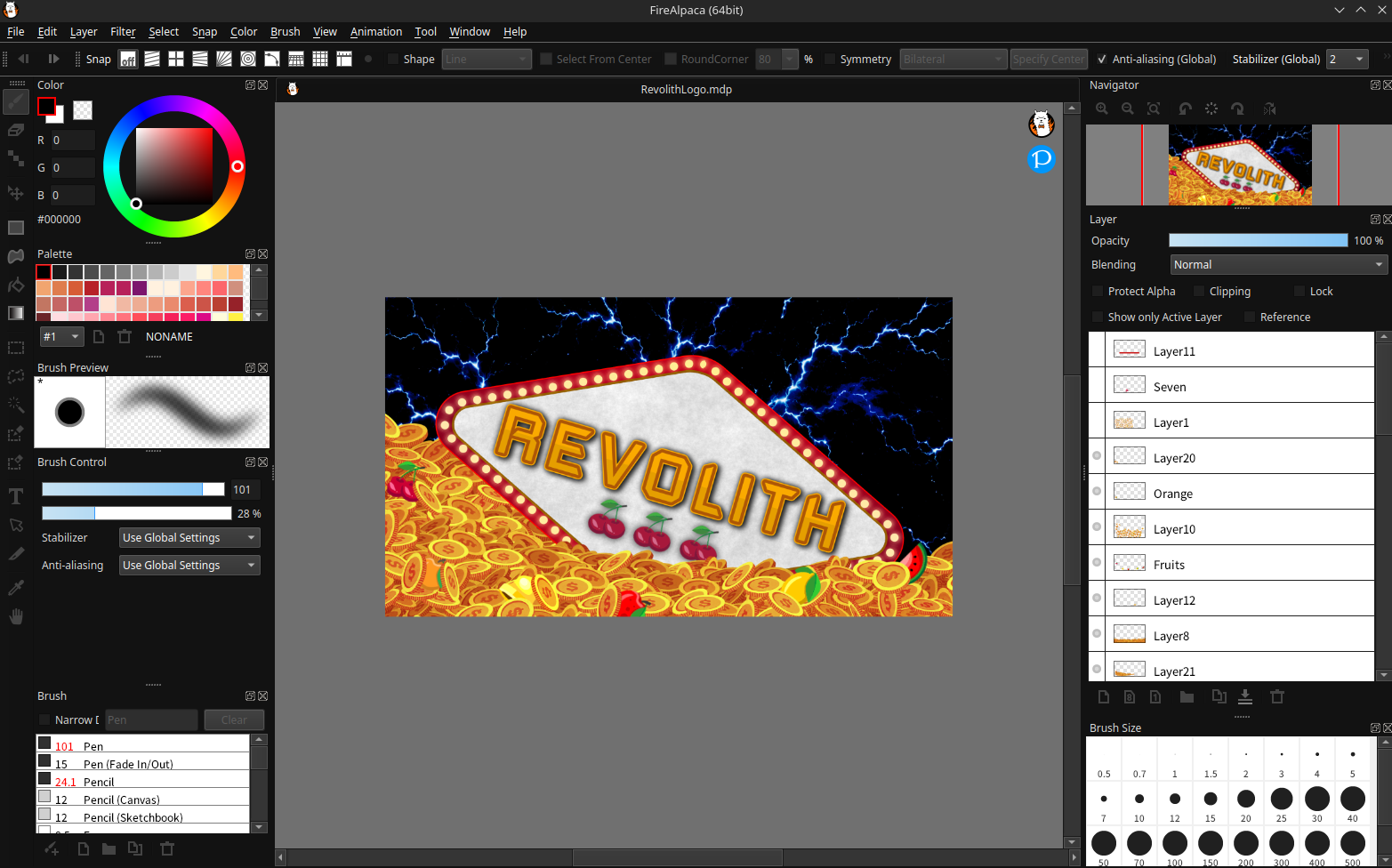Choose the crisscross grid snap icon
This screenshot has height=868, width=1392.
(176, 59)
